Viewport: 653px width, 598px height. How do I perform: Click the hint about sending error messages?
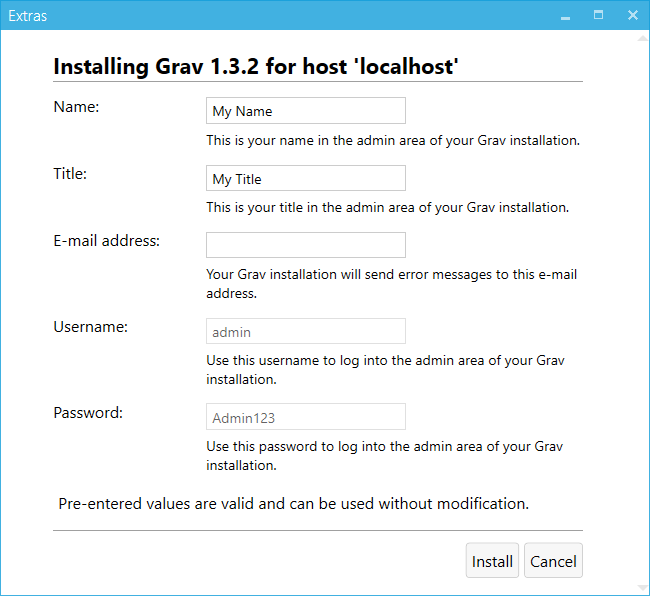click(x=393, y=285)
